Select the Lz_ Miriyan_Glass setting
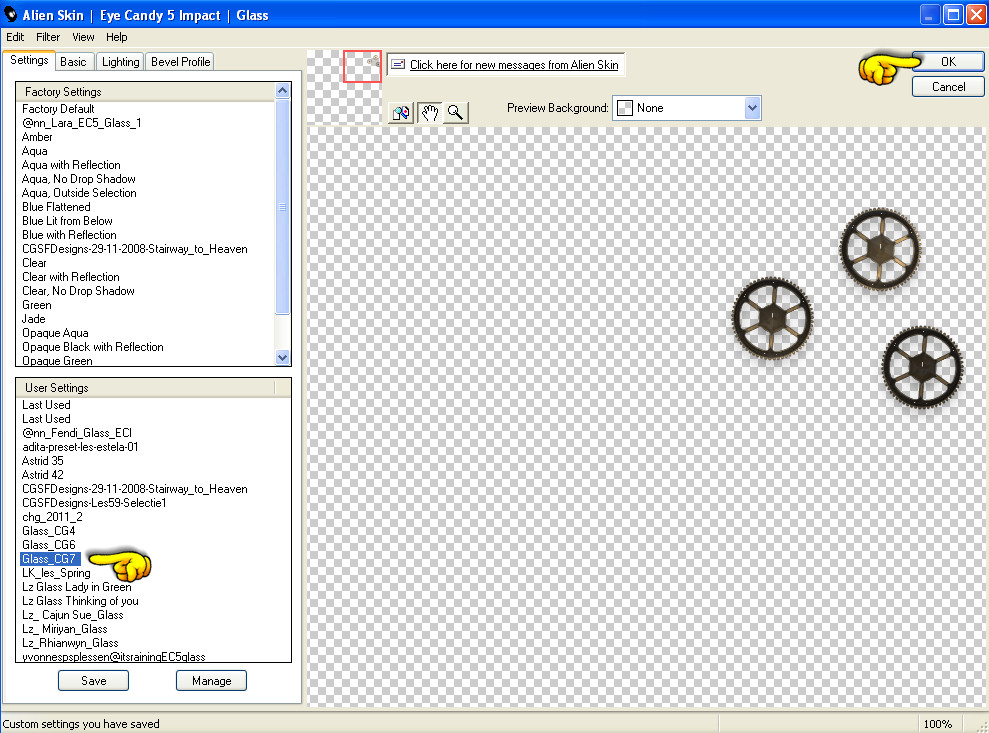The width and height of the screenshot is (989, 733). 64,629
